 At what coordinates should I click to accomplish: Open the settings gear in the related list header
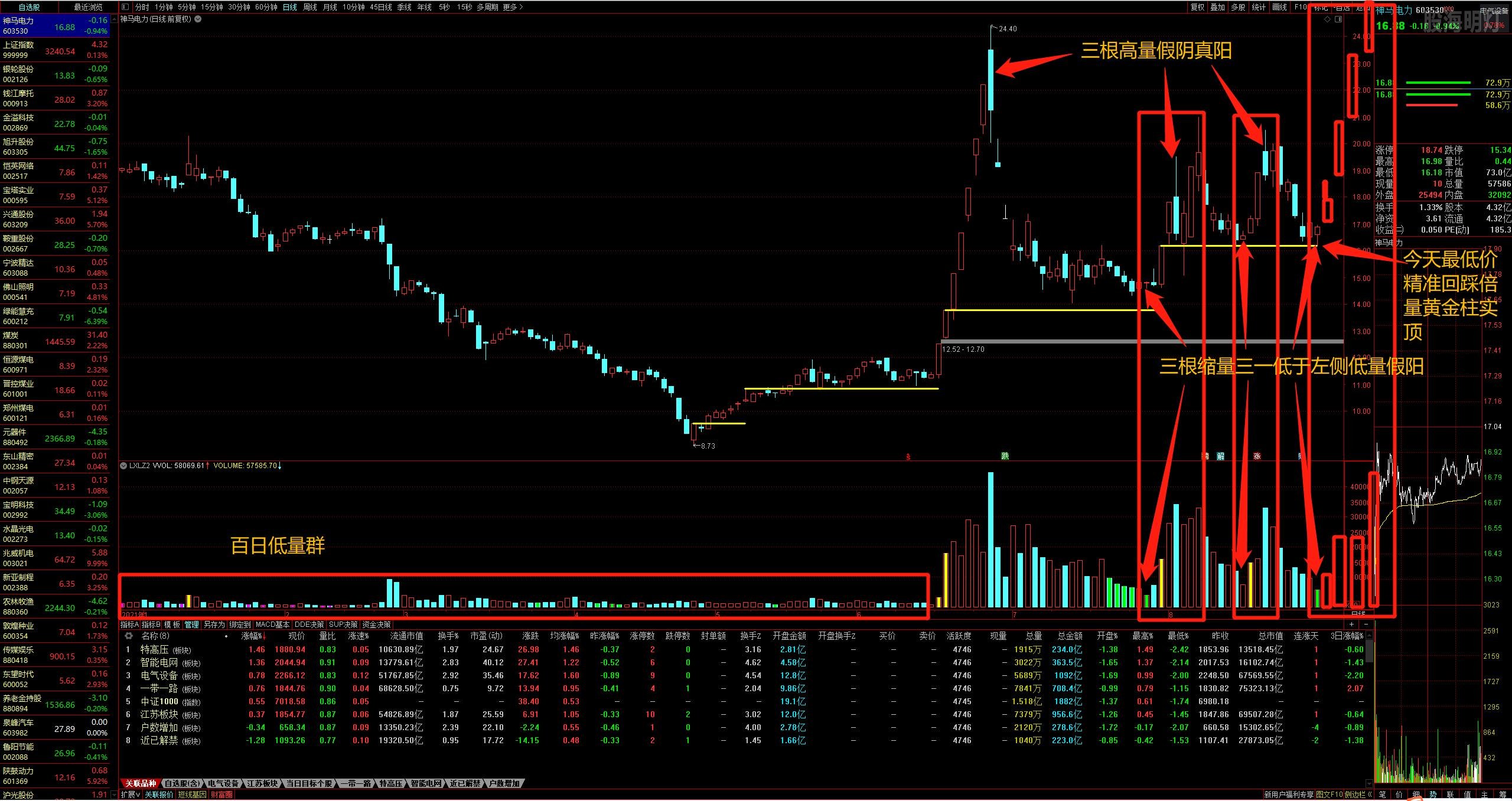(x=129, y=636)
